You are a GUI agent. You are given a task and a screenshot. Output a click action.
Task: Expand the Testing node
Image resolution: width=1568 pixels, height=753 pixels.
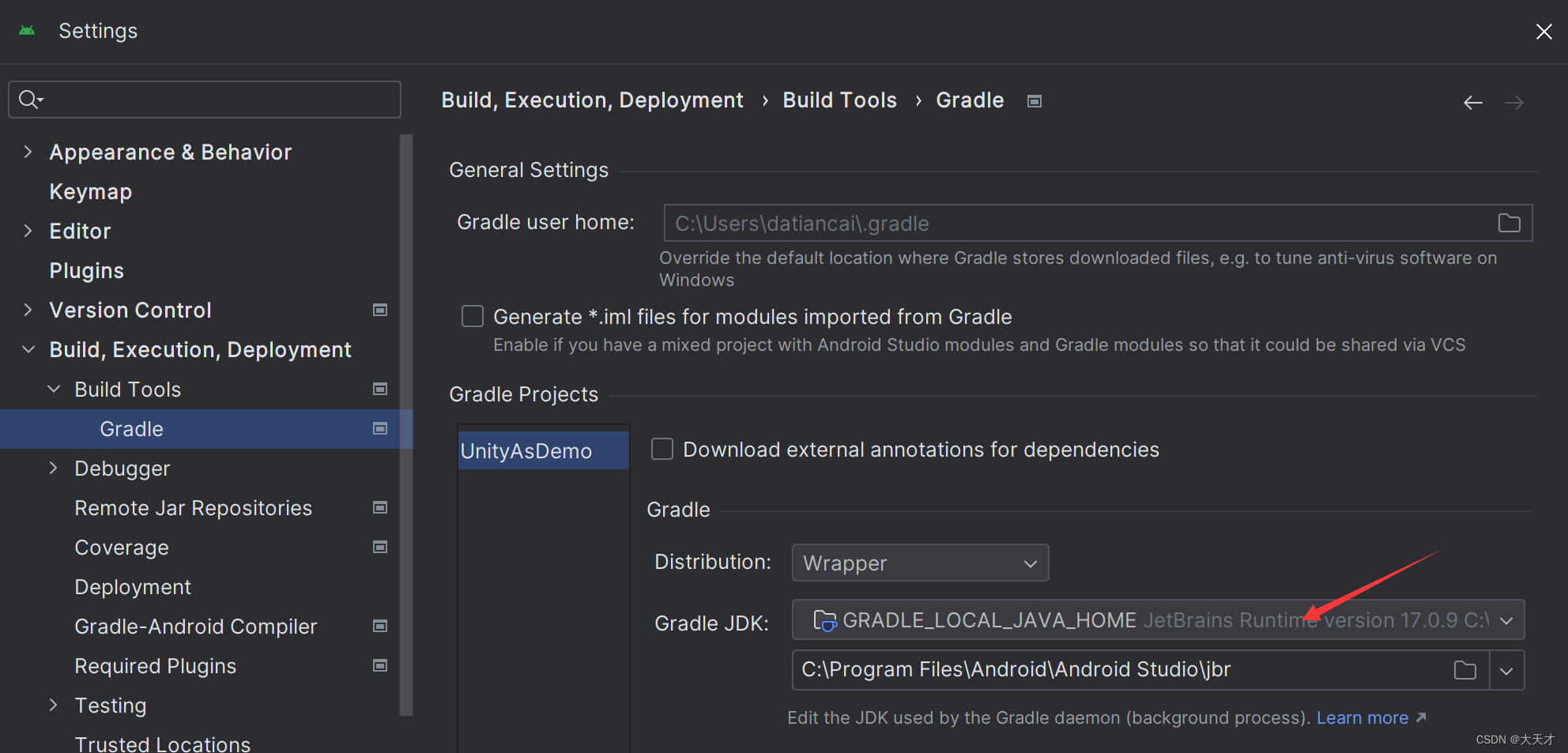tap(54, 705)
